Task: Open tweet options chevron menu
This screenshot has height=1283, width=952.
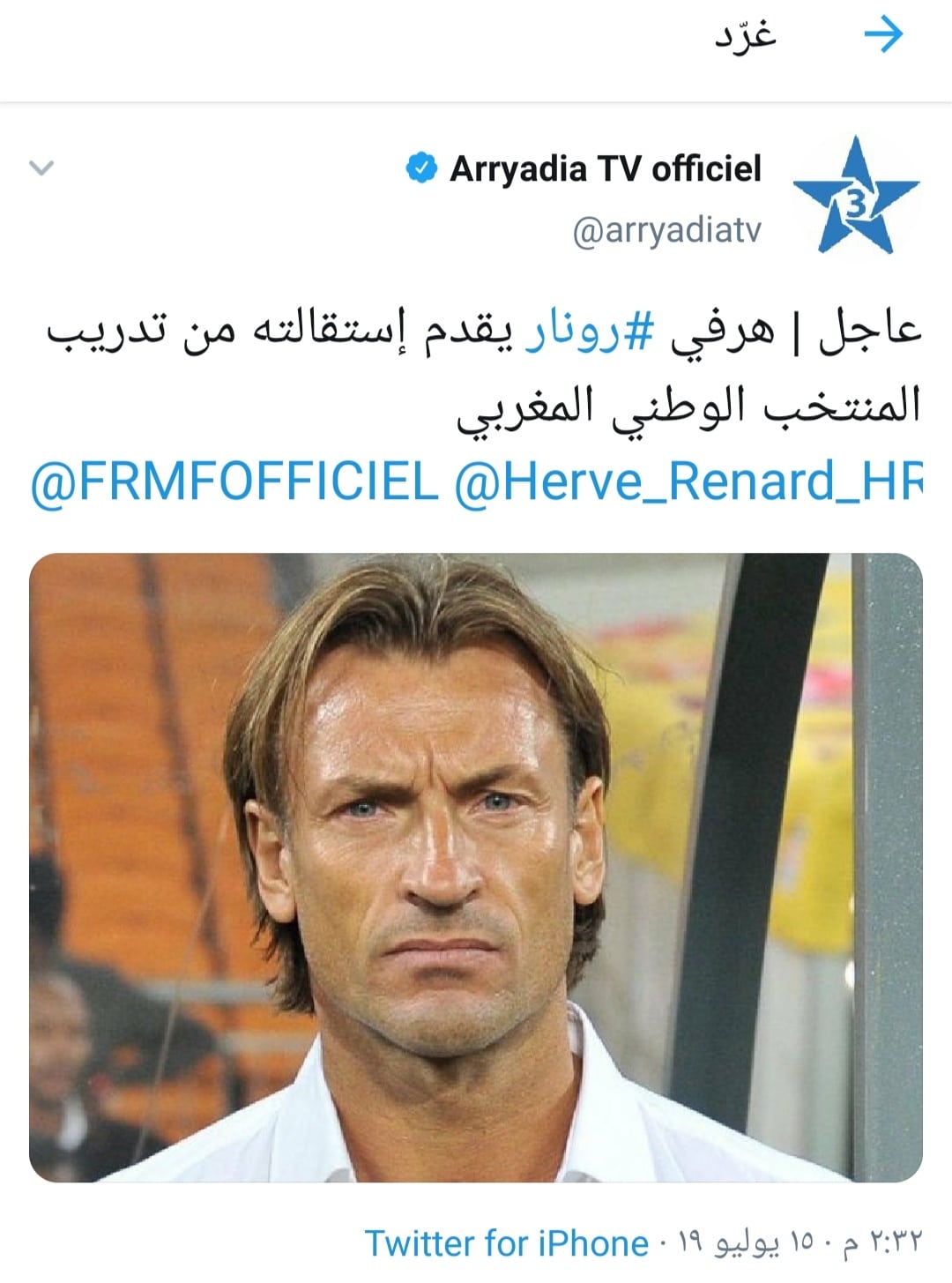Action: 41,168
